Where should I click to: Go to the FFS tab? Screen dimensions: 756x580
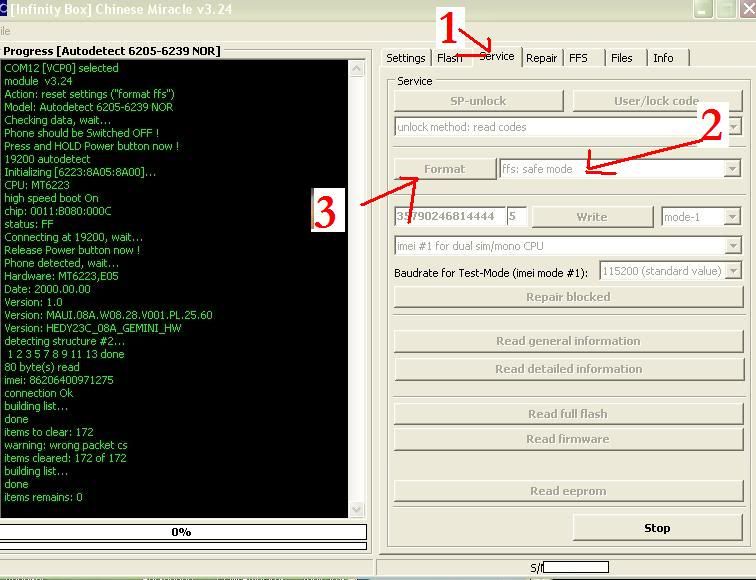point(579,58)
